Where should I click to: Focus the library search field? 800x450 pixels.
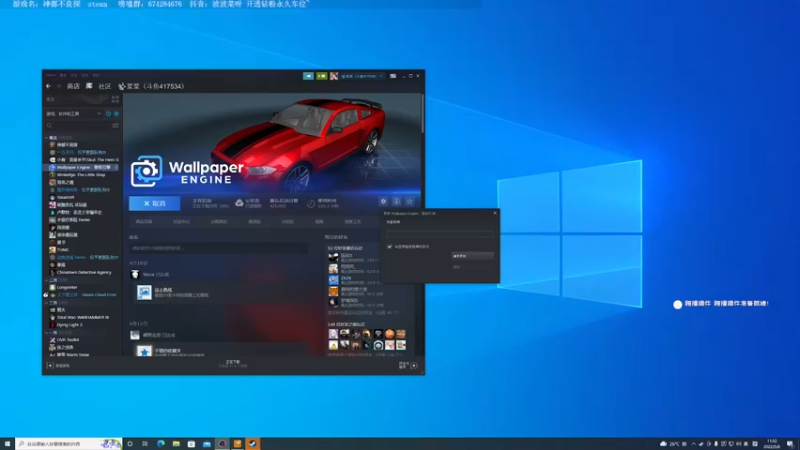(78, 126)
